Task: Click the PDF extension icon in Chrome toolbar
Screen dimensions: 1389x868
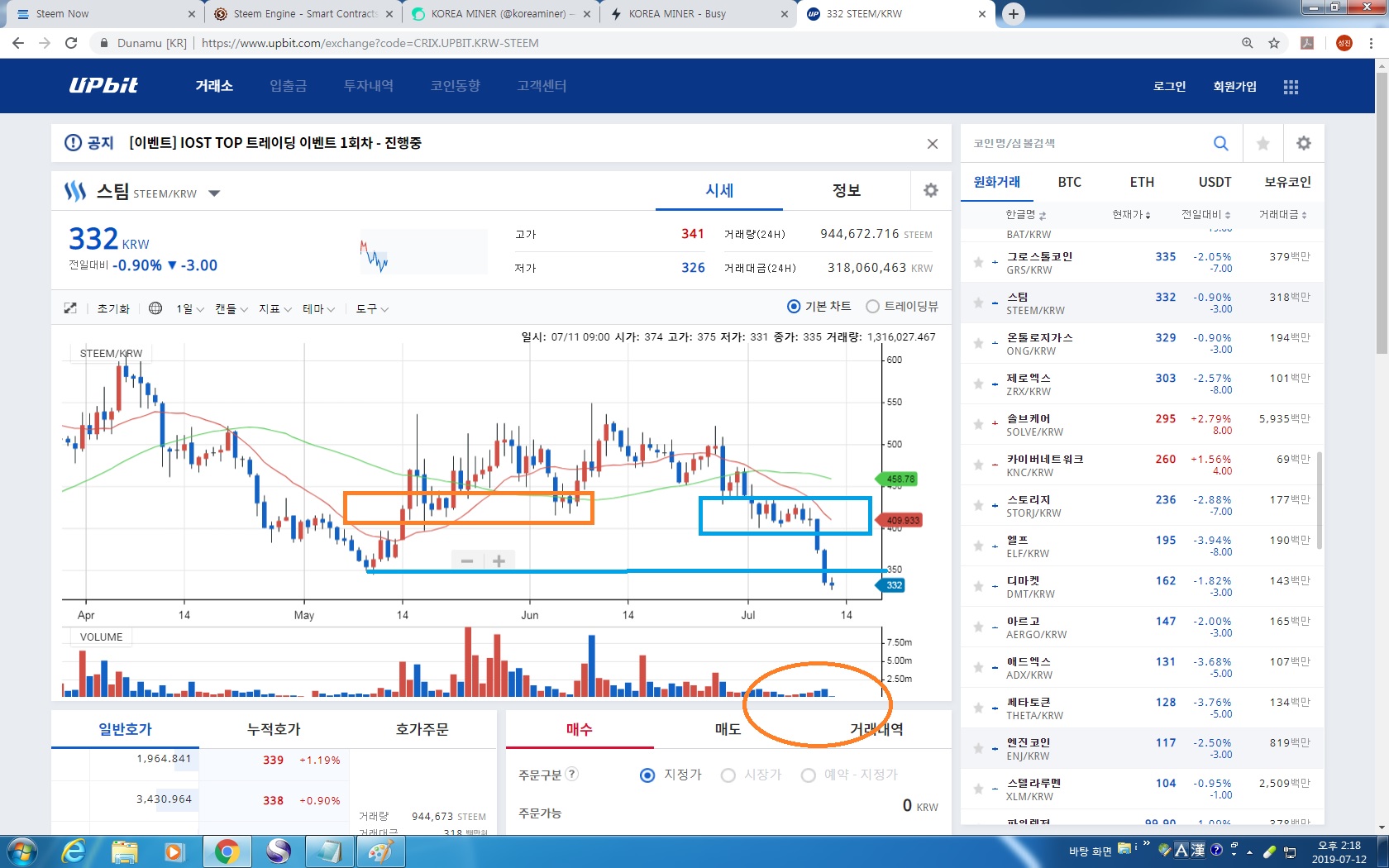Action: (1307, 43)
